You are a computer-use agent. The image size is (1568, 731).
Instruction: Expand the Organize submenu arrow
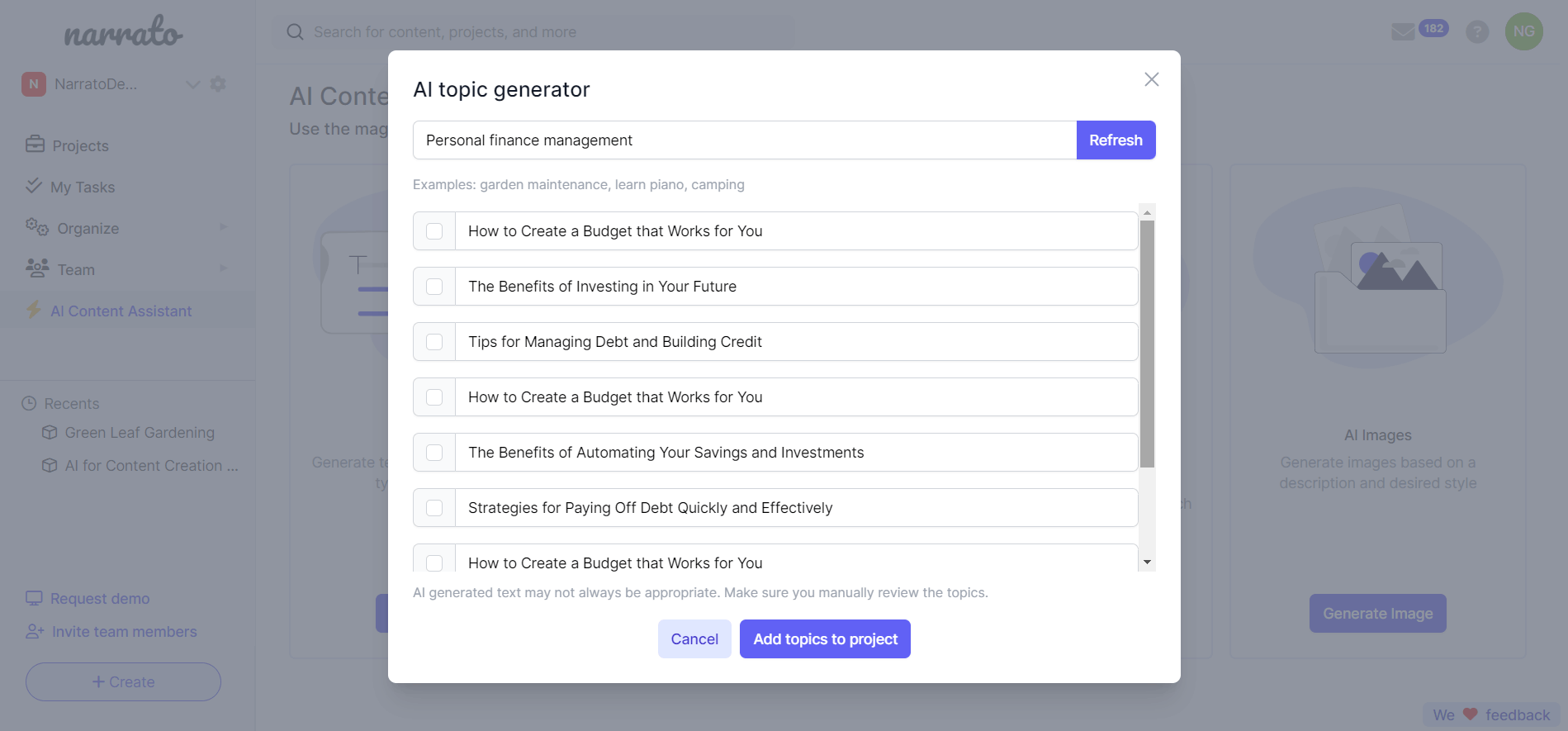pos(223,228)
